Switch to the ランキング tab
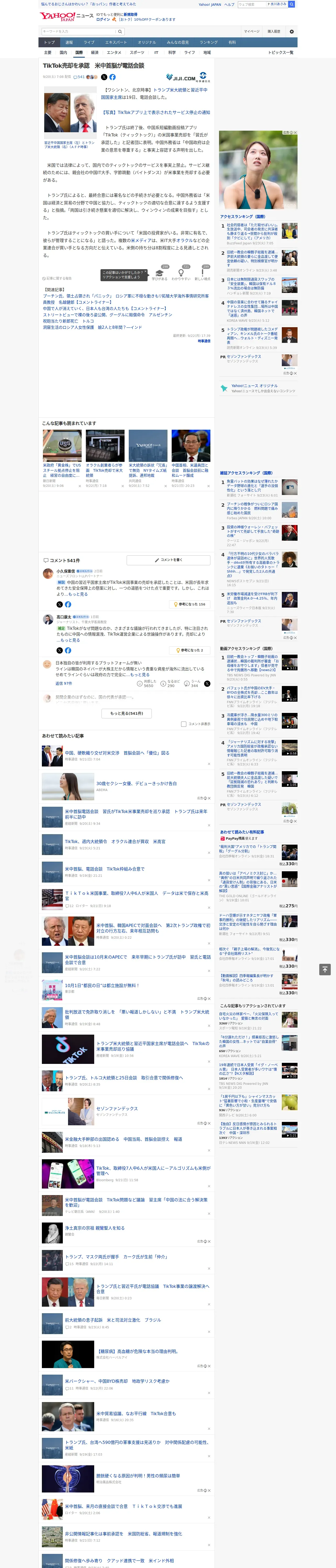336x1568 pixels. (x=209, y=43)
